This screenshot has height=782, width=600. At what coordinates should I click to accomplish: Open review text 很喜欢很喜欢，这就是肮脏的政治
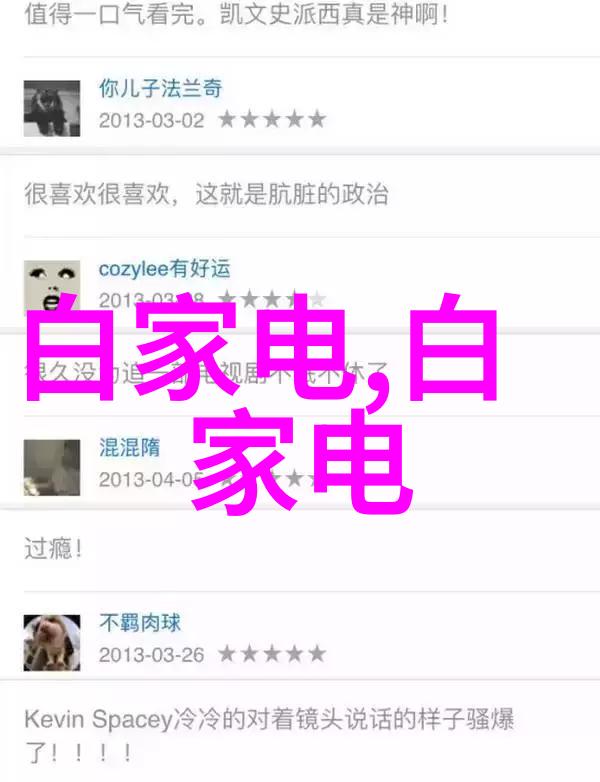[x=206, y=194]
